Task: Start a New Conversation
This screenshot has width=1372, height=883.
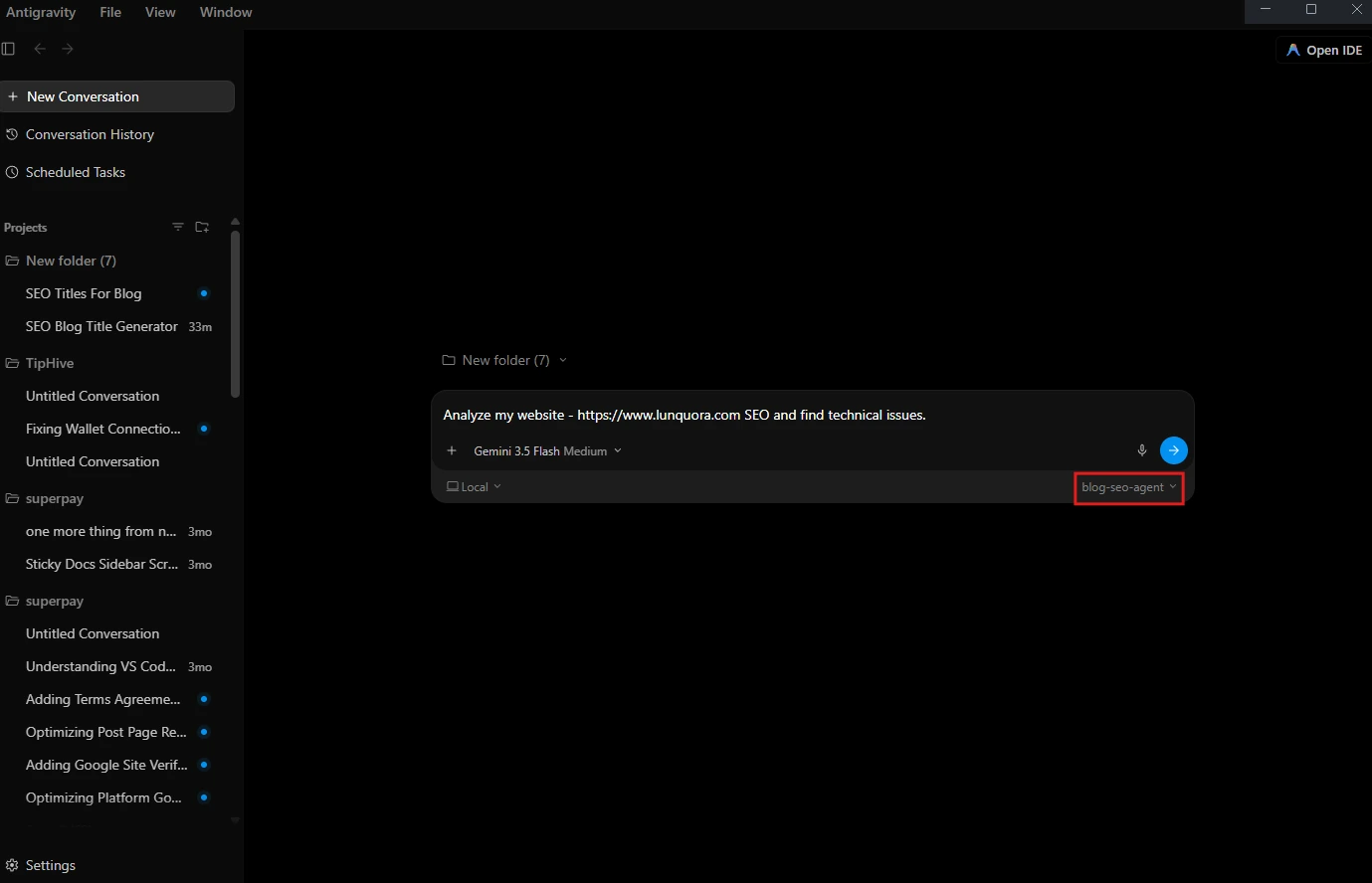Action: (x=117, y=96)
